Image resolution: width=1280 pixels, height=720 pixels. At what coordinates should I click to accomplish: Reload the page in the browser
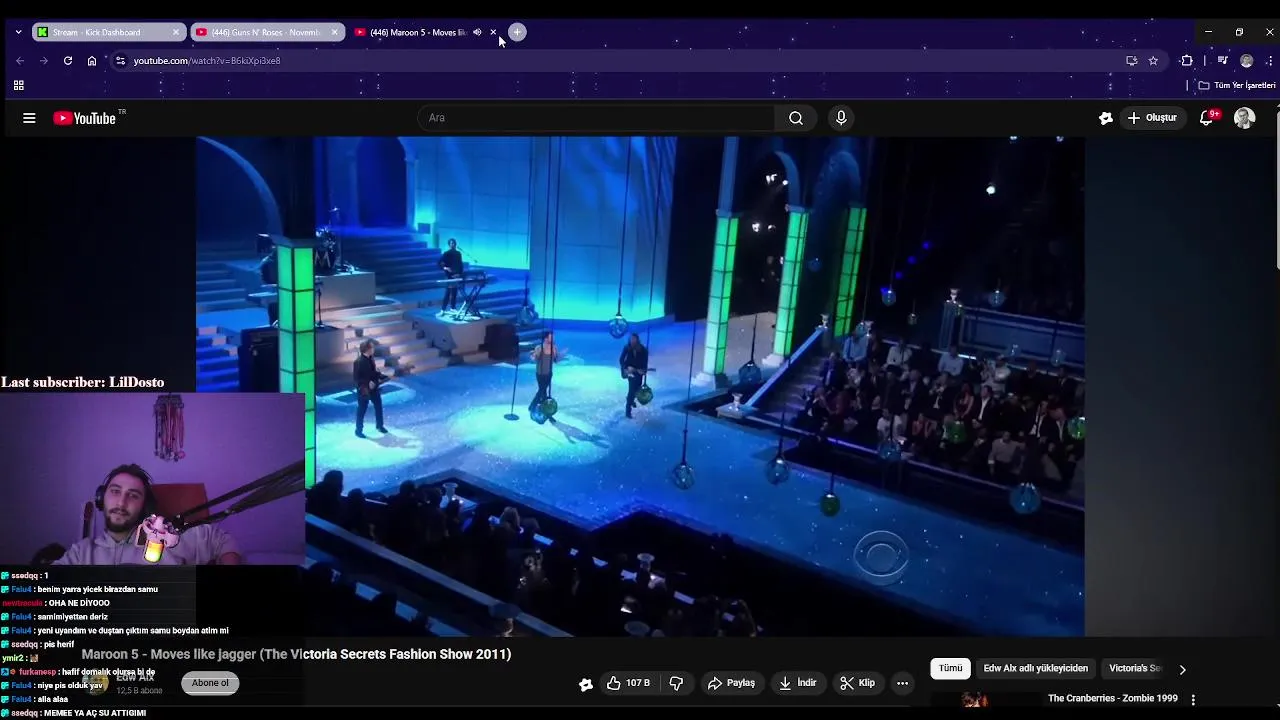[x=68, y=61]
